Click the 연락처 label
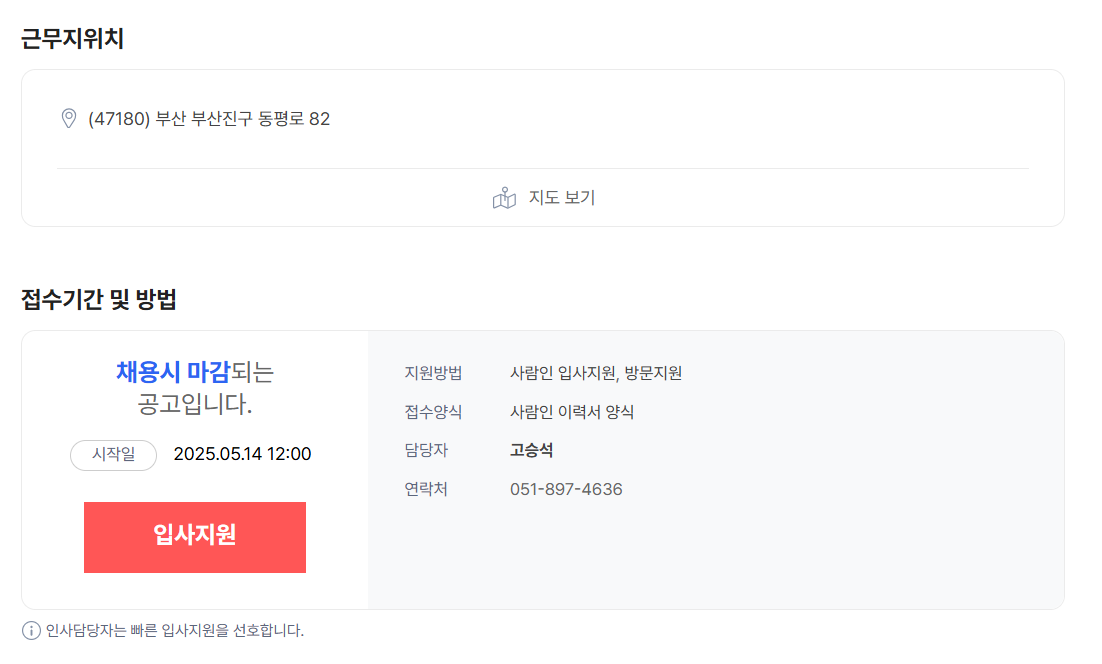1102x664 pixels. click(x=426, y=489)
